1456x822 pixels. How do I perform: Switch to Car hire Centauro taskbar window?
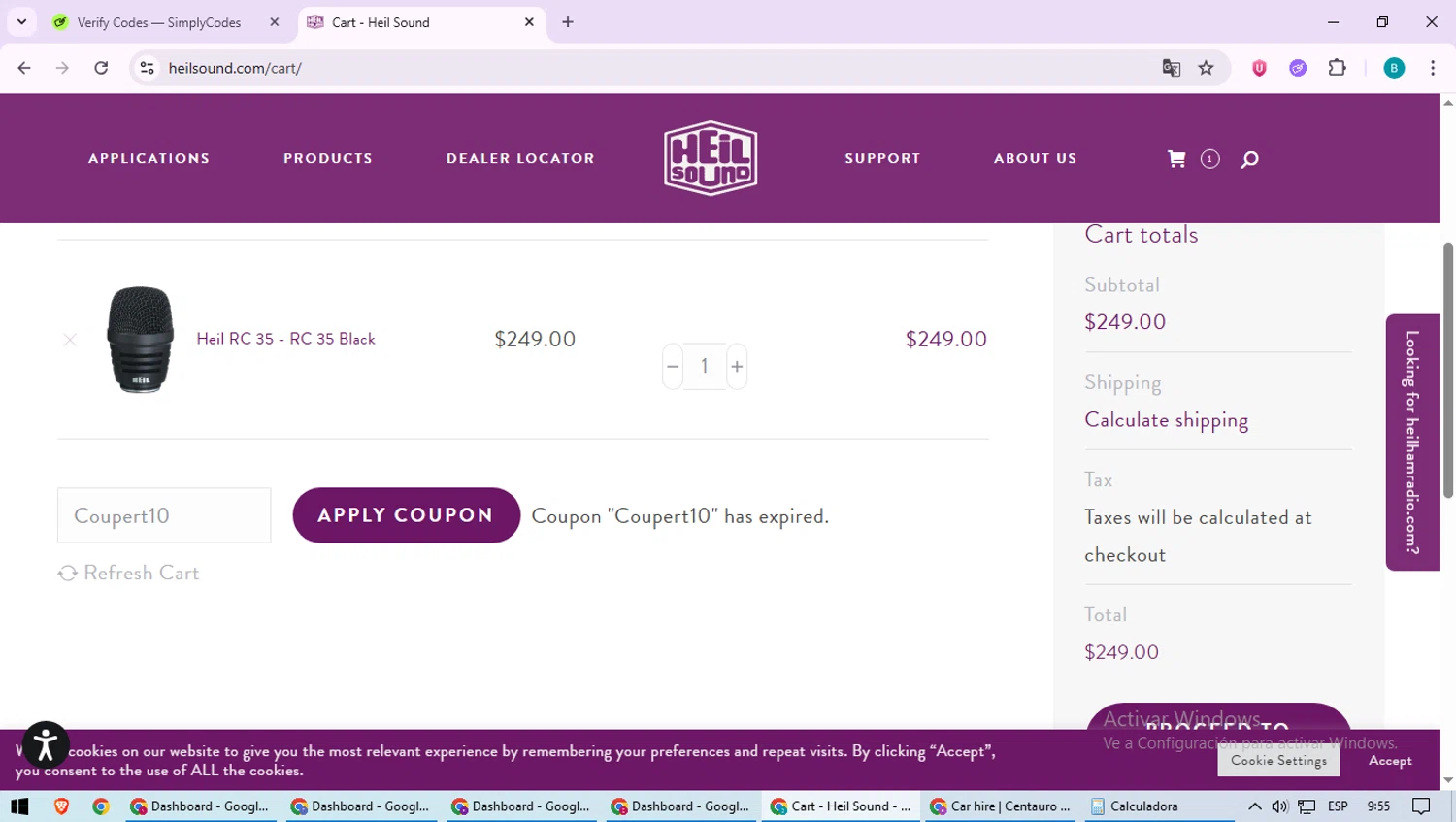[1003, 806]
